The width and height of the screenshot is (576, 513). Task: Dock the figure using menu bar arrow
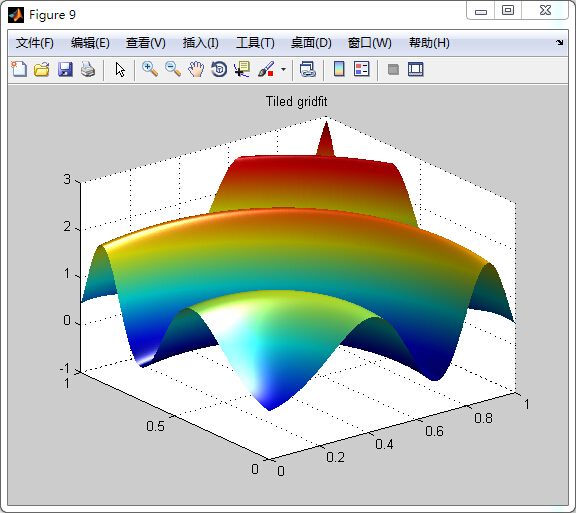[x=559, y=43]
